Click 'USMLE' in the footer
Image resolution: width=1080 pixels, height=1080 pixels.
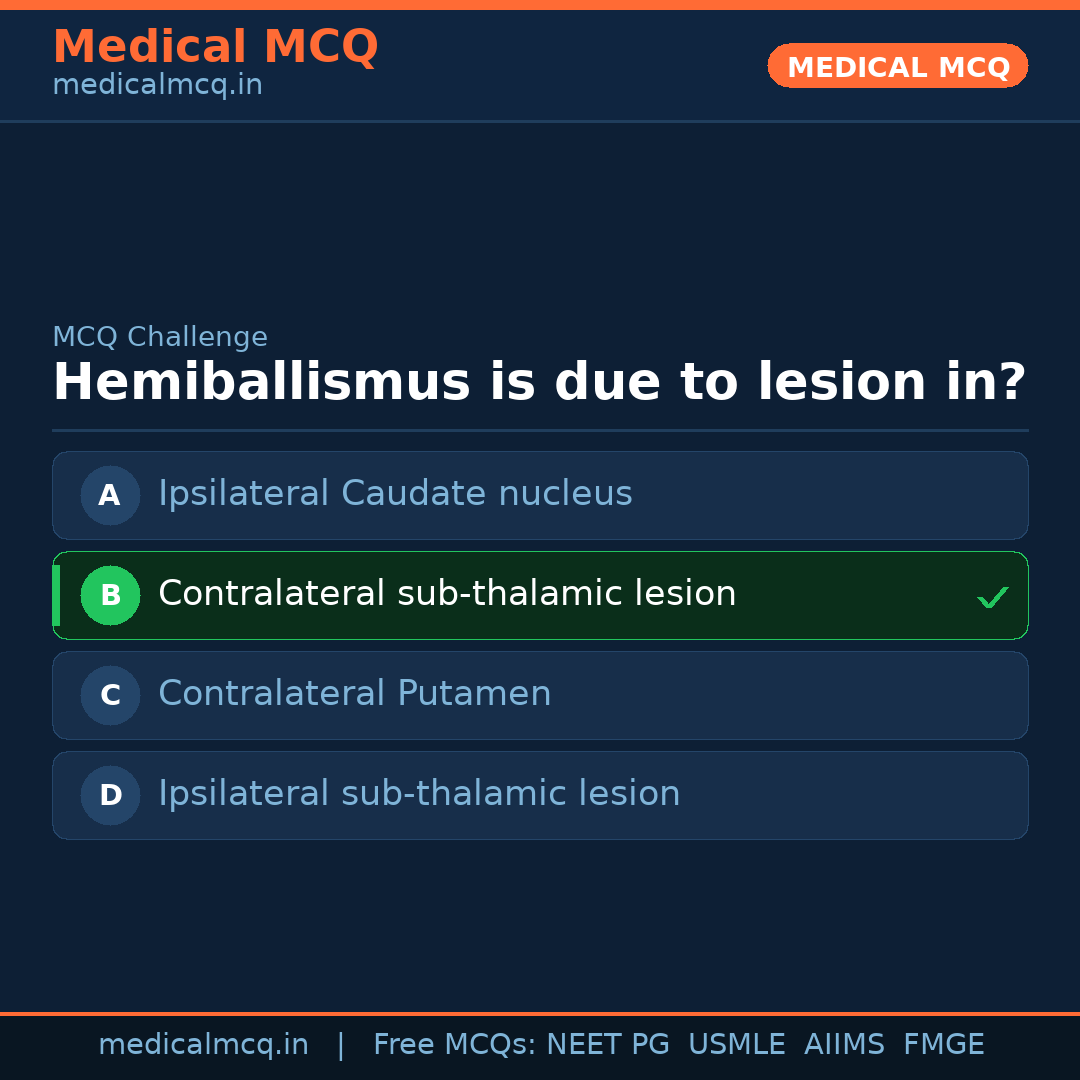736,1045
